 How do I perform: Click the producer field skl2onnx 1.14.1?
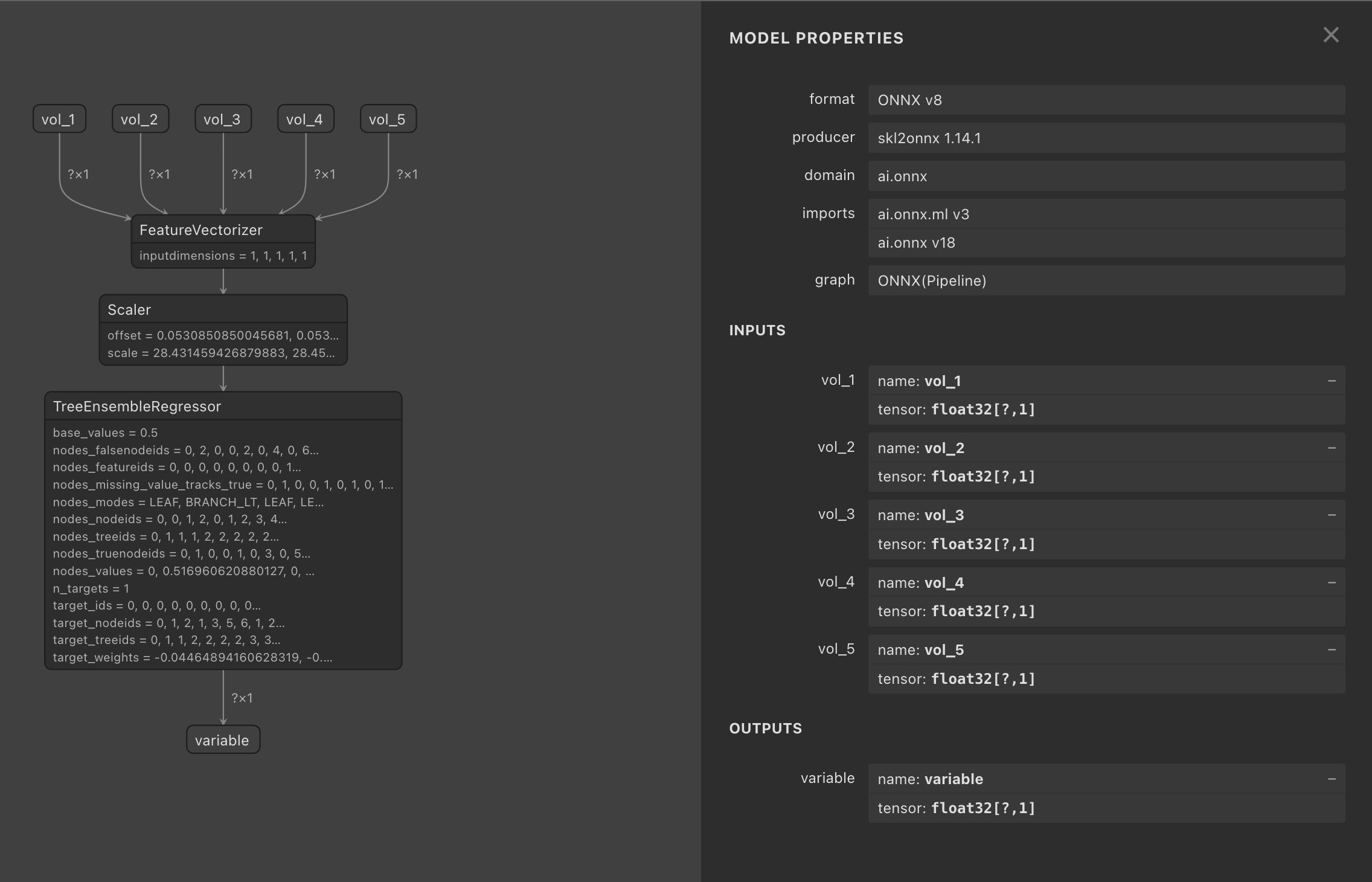(x=1106, y=138)
